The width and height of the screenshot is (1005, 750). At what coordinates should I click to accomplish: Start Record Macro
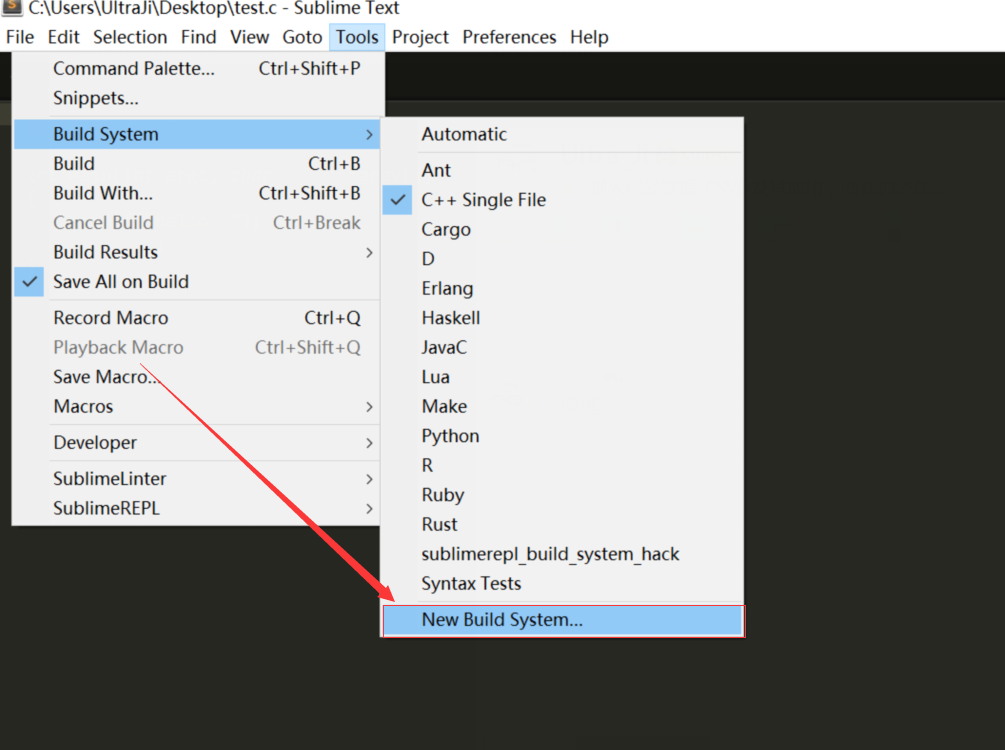pos(197,318)
